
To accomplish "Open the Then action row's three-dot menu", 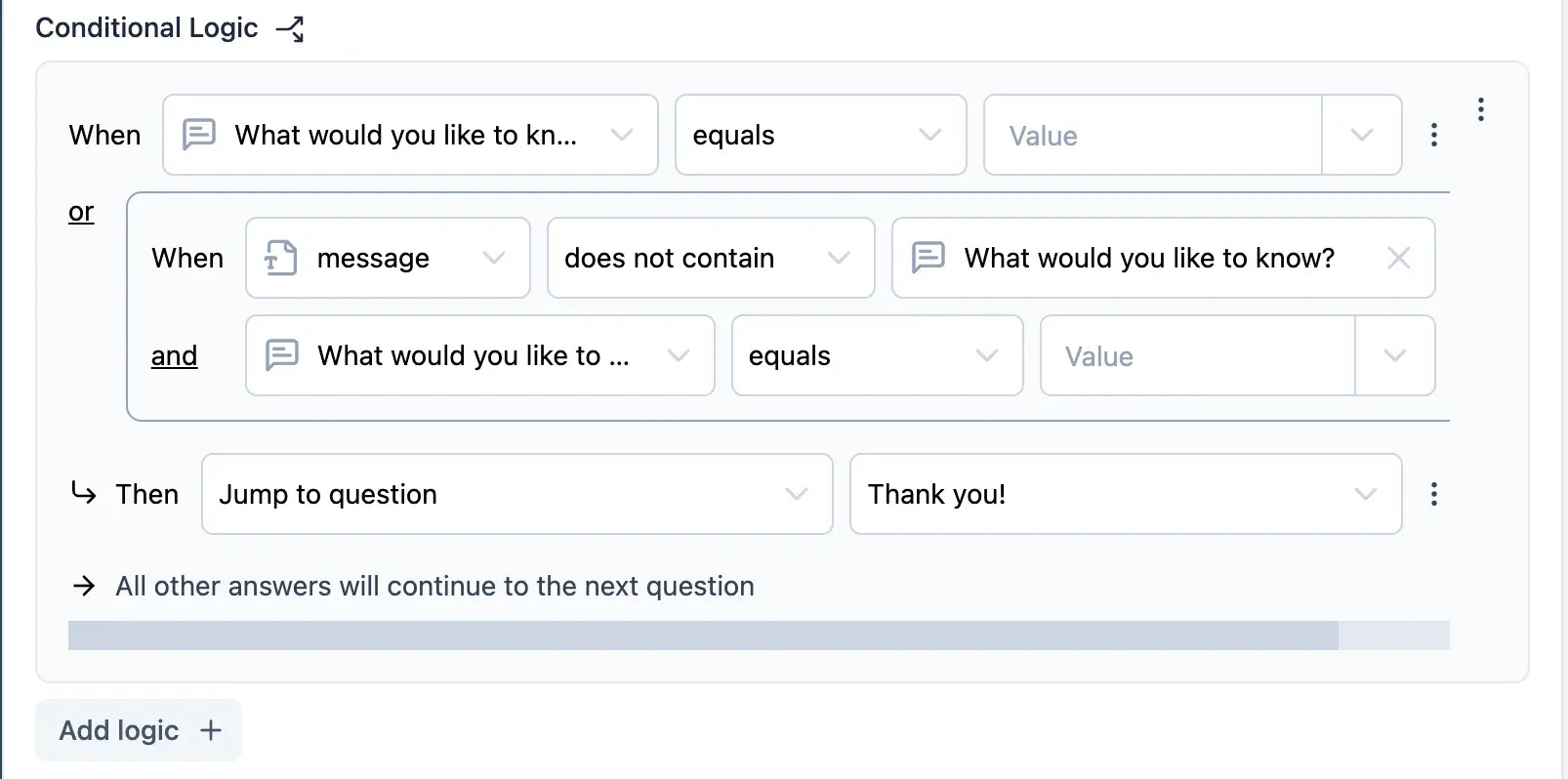I will point(1433,494).
